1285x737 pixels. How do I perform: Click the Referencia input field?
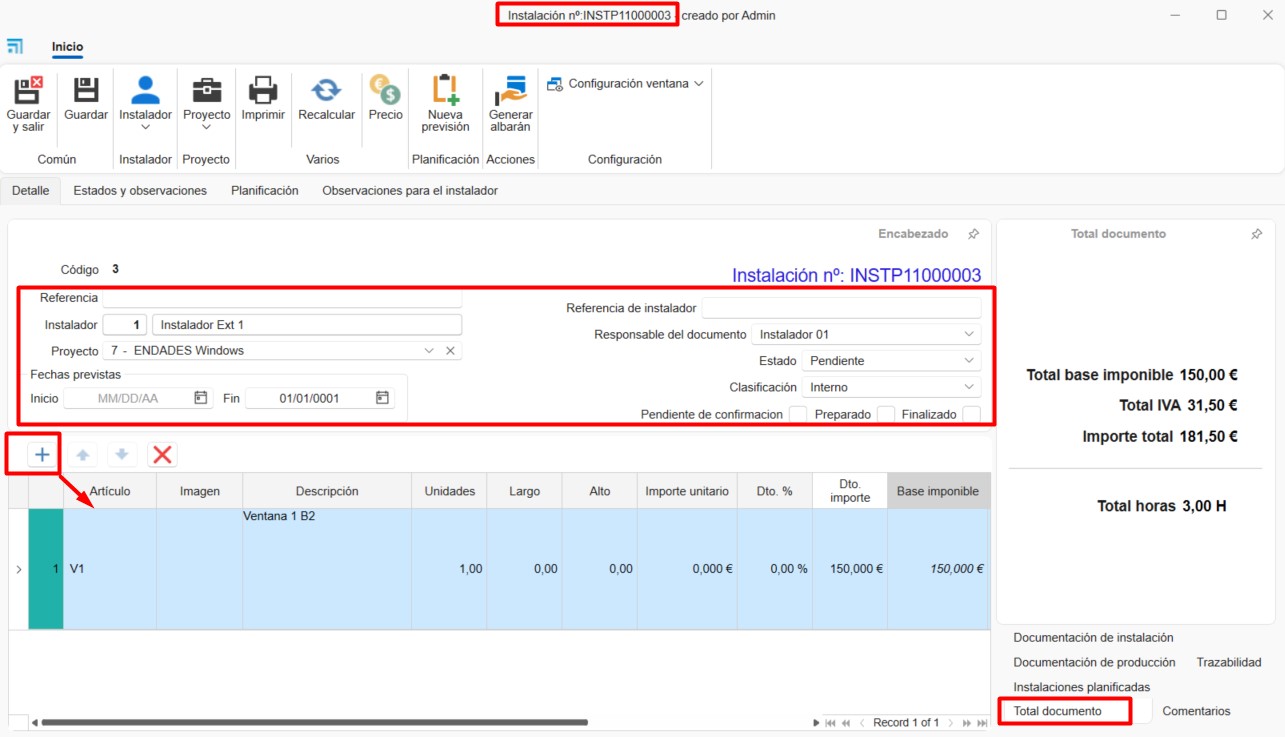[x=282, y=298]
